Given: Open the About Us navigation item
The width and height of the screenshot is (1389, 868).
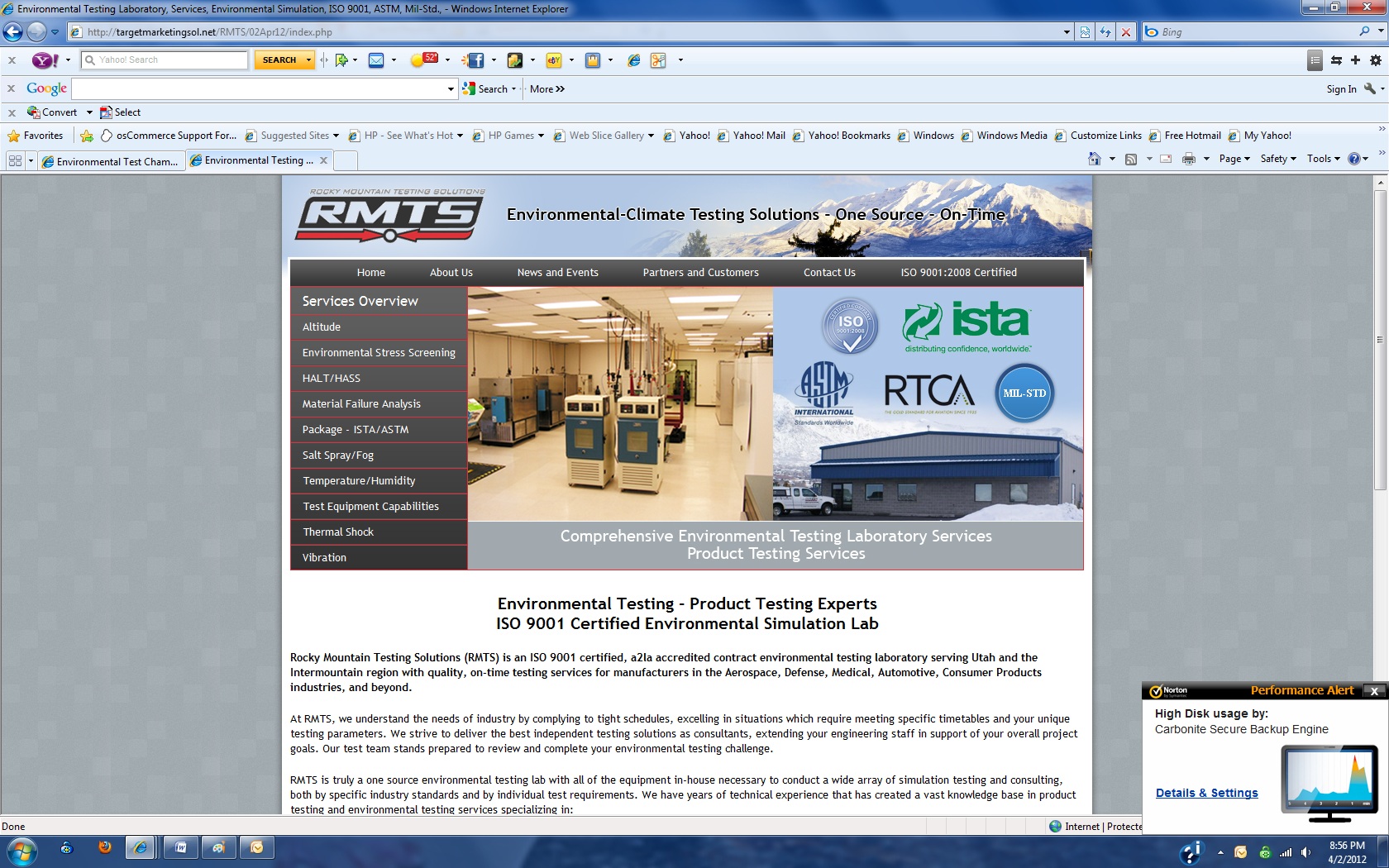Looking at the screenshot, I should [451, 272].
